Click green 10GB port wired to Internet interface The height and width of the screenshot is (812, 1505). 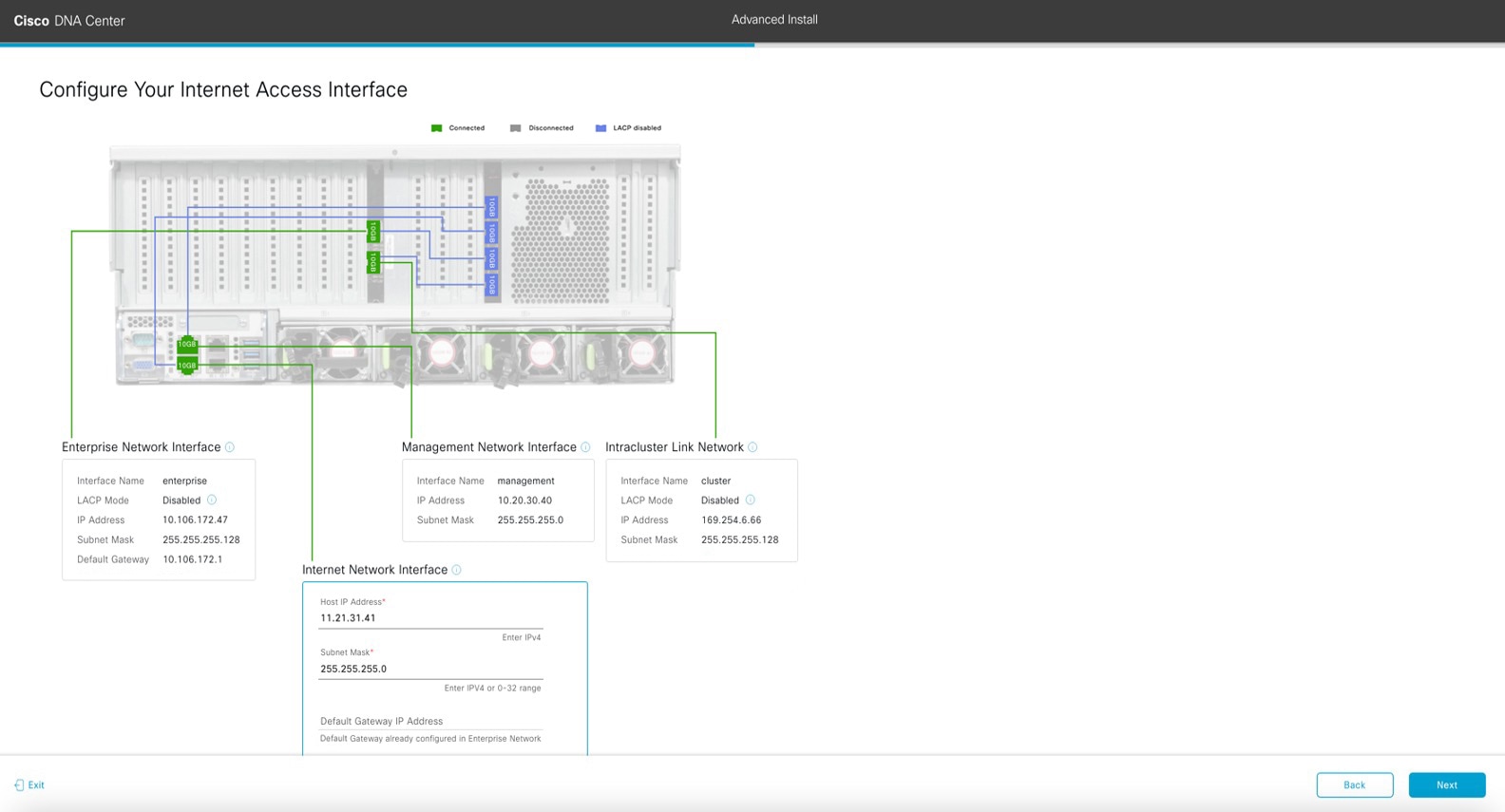coord(187,366)
